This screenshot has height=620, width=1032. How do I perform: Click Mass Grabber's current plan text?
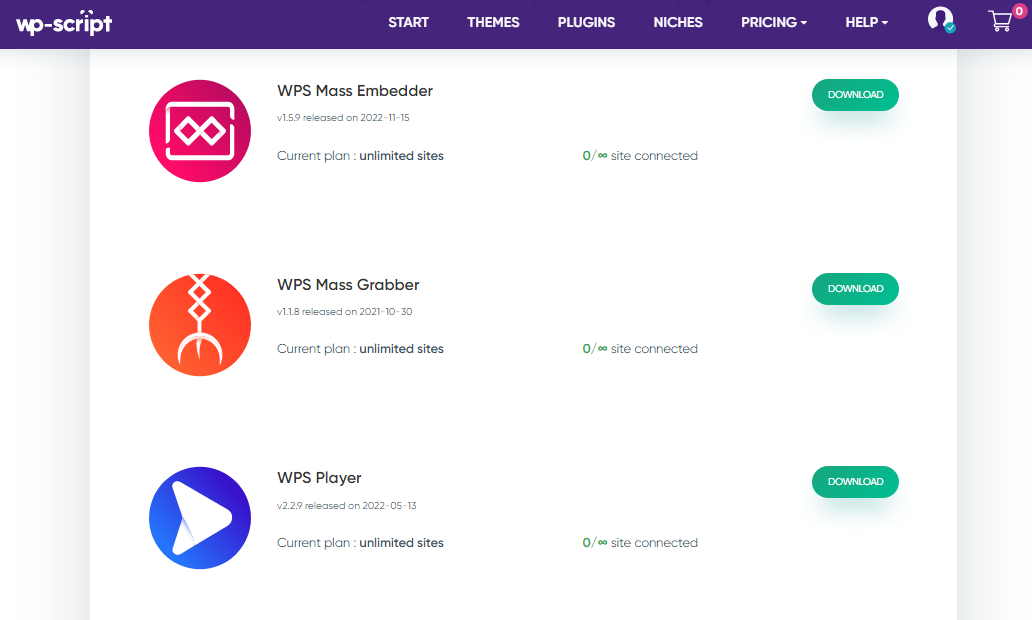pyautogui.click(x=360, y=349)
